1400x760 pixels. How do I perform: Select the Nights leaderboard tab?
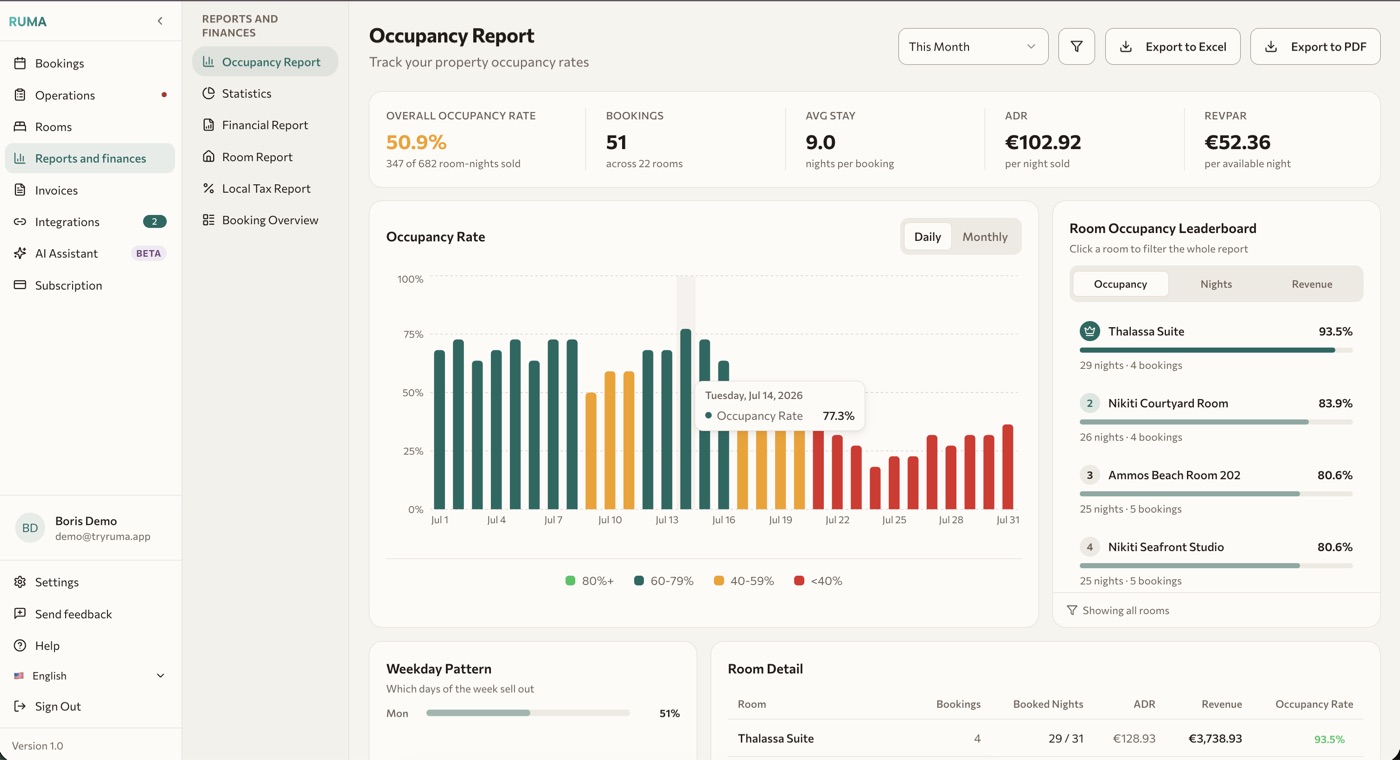click(x=1216, y=284)
